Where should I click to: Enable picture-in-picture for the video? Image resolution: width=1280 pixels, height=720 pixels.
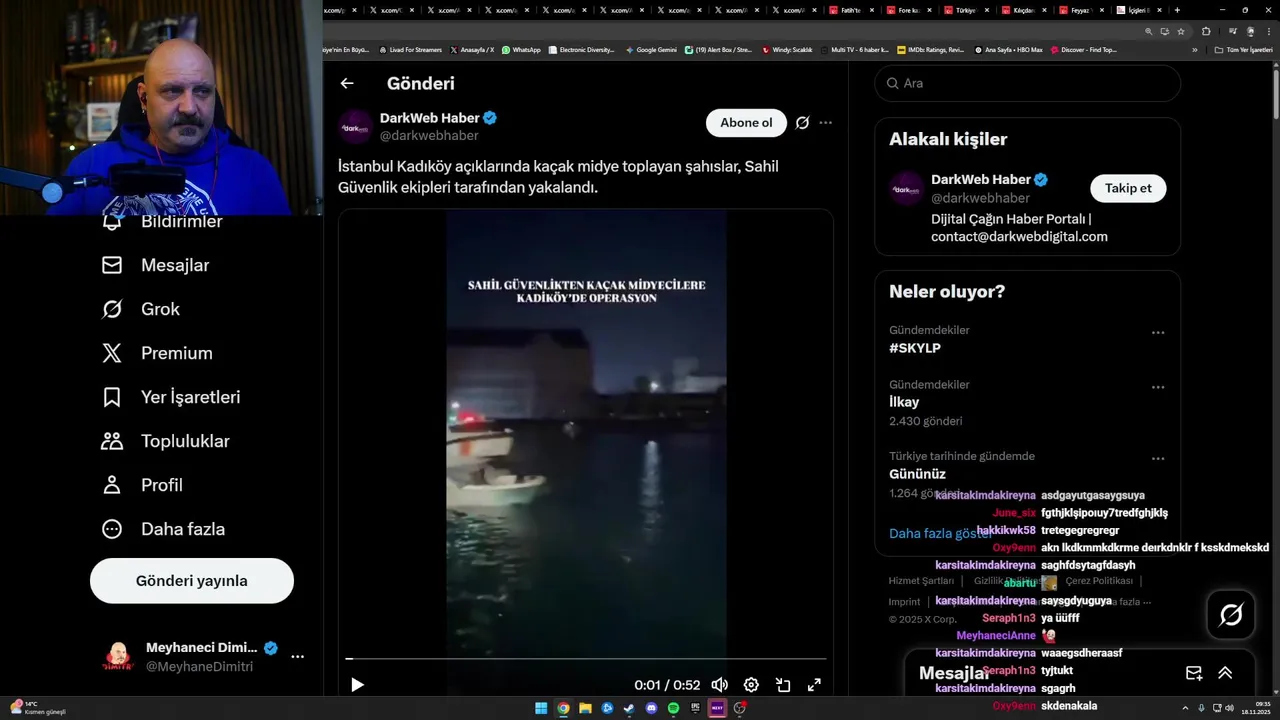783,685
